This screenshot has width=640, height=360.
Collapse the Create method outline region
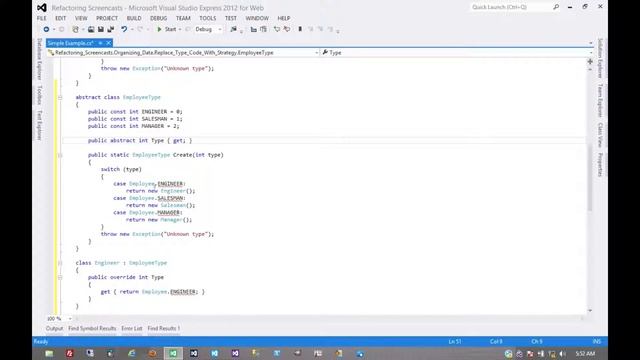[x=60, y=155]
